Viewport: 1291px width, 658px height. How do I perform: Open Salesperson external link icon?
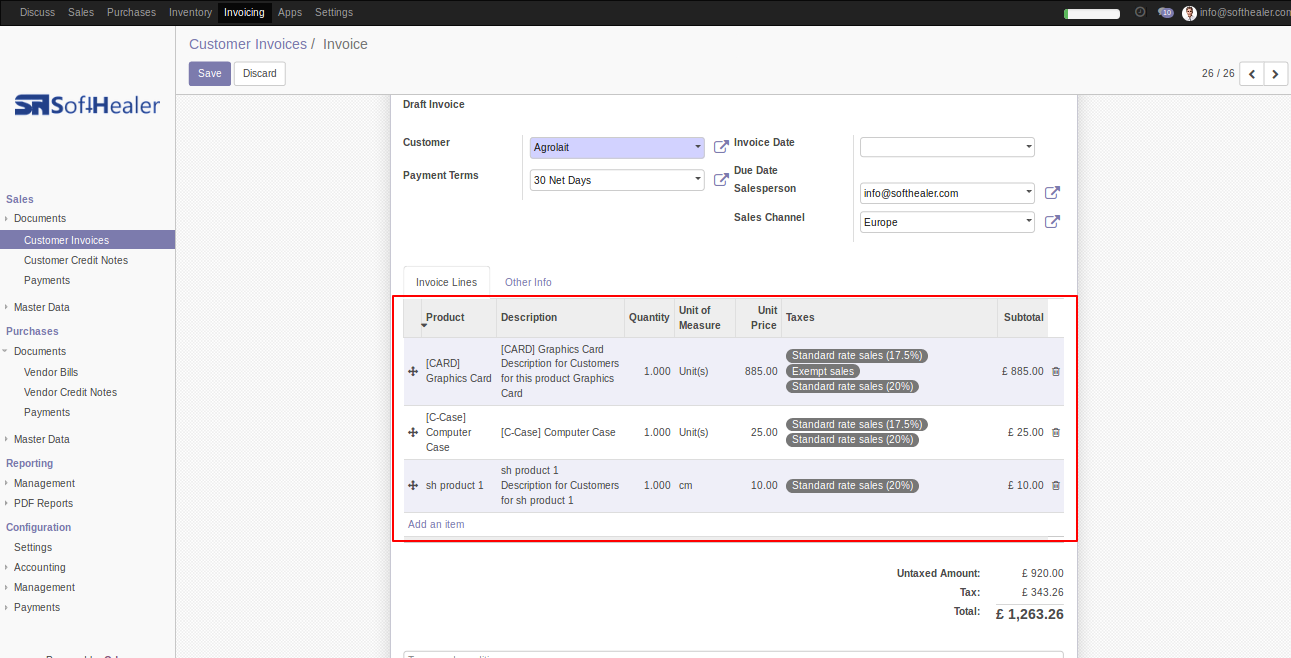(x=1052, y=193)
